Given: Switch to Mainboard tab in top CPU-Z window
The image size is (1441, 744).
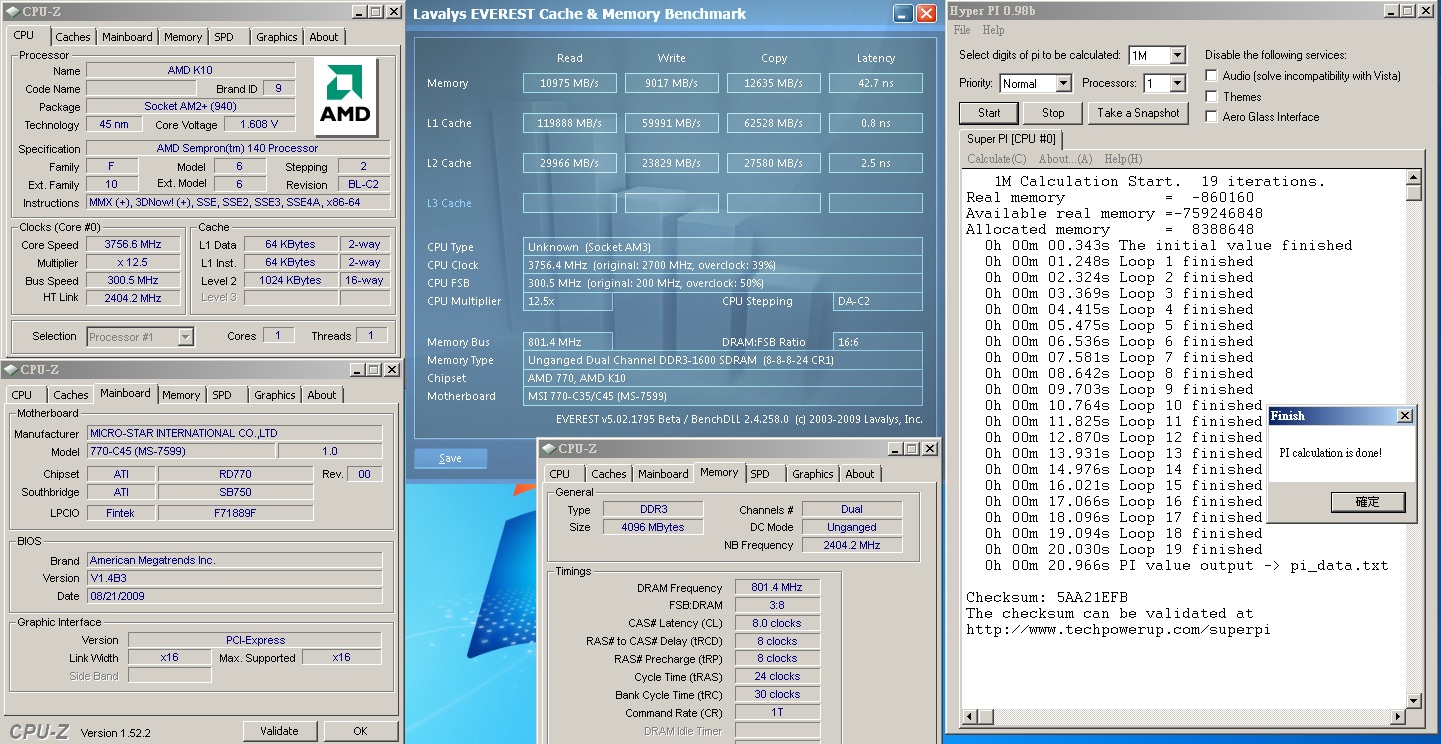Looking at the screenshot, I should [x=128, y=37].
